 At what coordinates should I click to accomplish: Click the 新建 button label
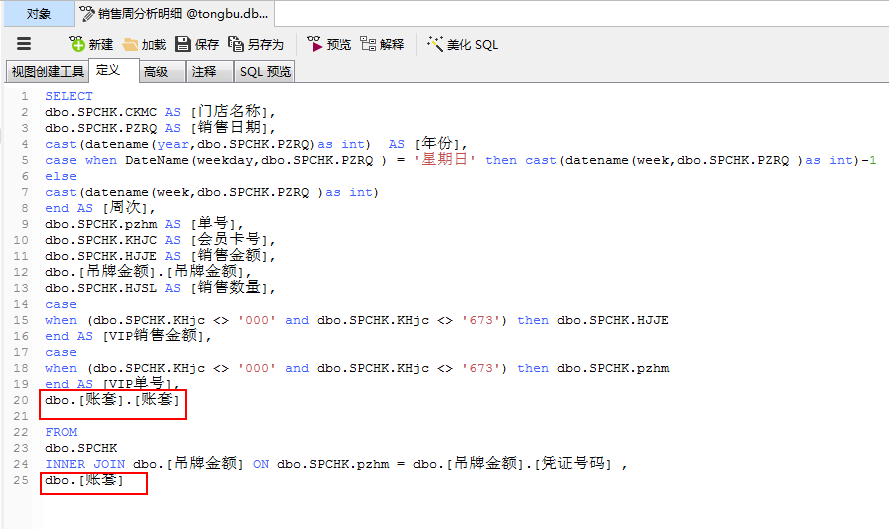pos(100,44)
